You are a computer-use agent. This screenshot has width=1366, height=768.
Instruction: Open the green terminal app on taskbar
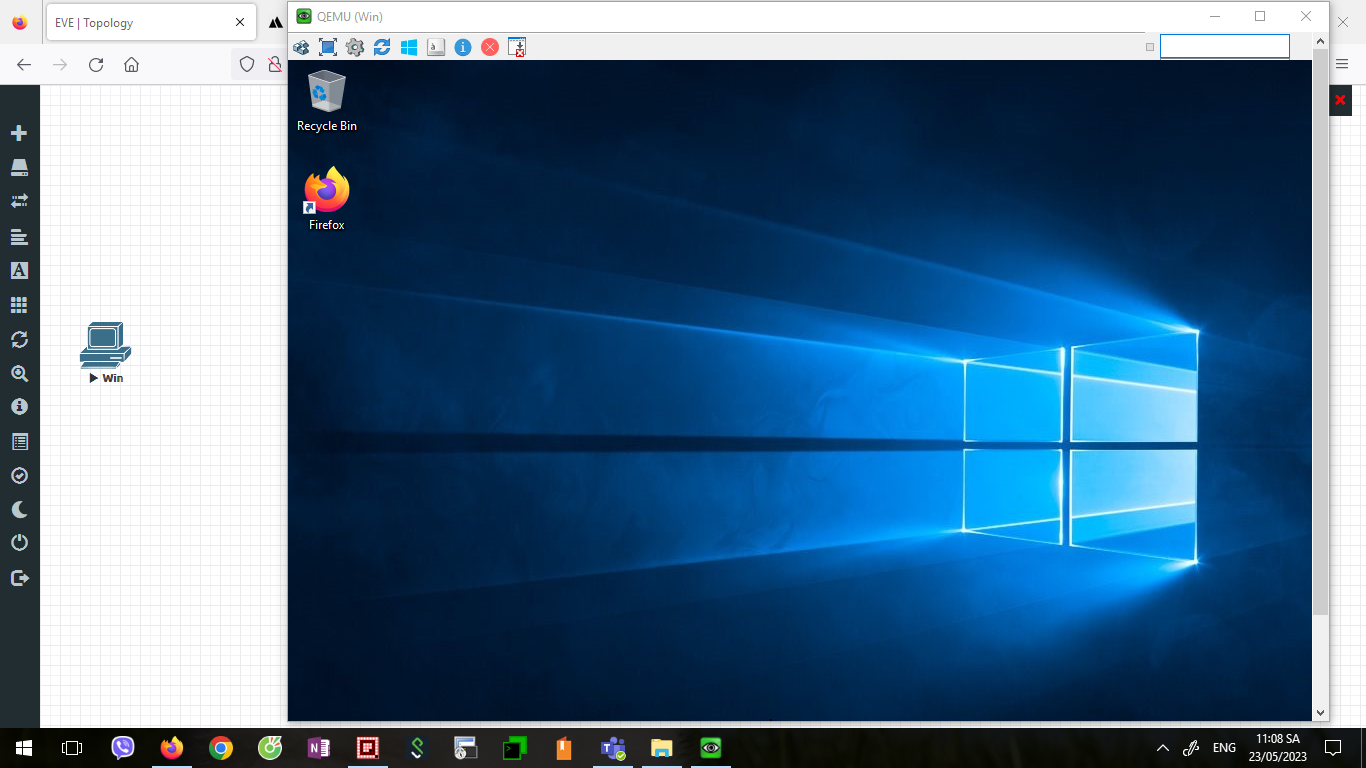pos(515,747)
